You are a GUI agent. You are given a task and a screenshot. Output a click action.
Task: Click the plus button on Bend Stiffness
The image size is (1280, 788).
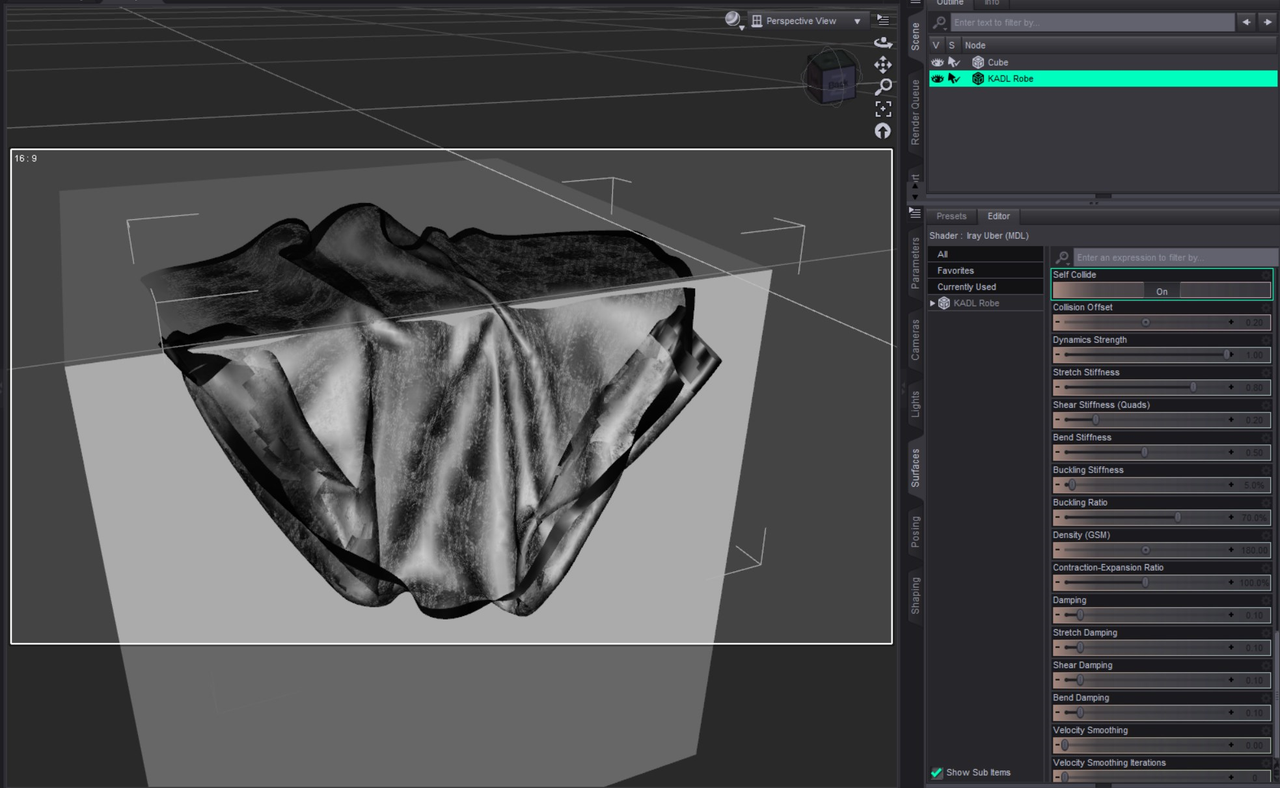pyautogui.click(x=1231, y=452)
